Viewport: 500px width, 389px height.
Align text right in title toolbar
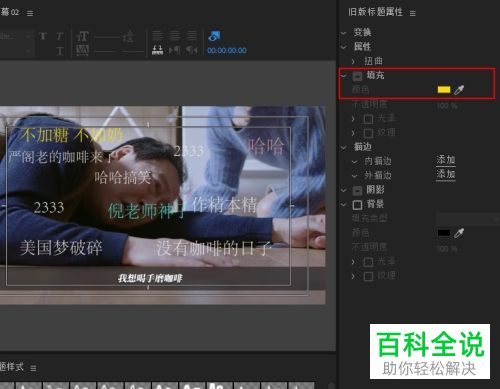192,35
